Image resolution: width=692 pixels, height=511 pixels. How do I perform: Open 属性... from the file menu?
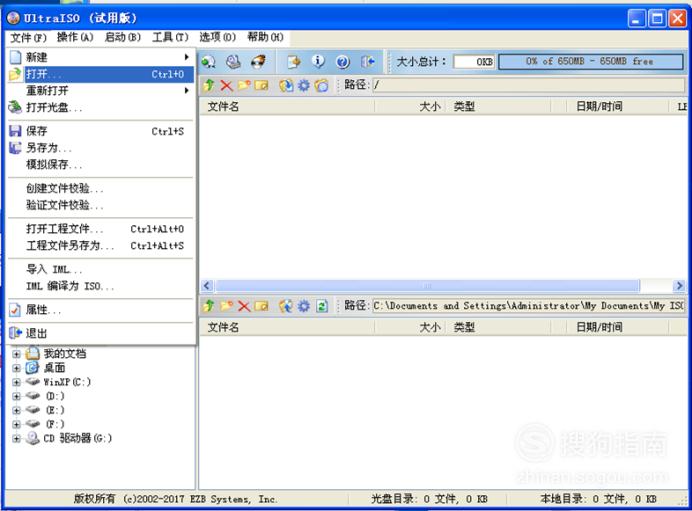pos(101,310)
